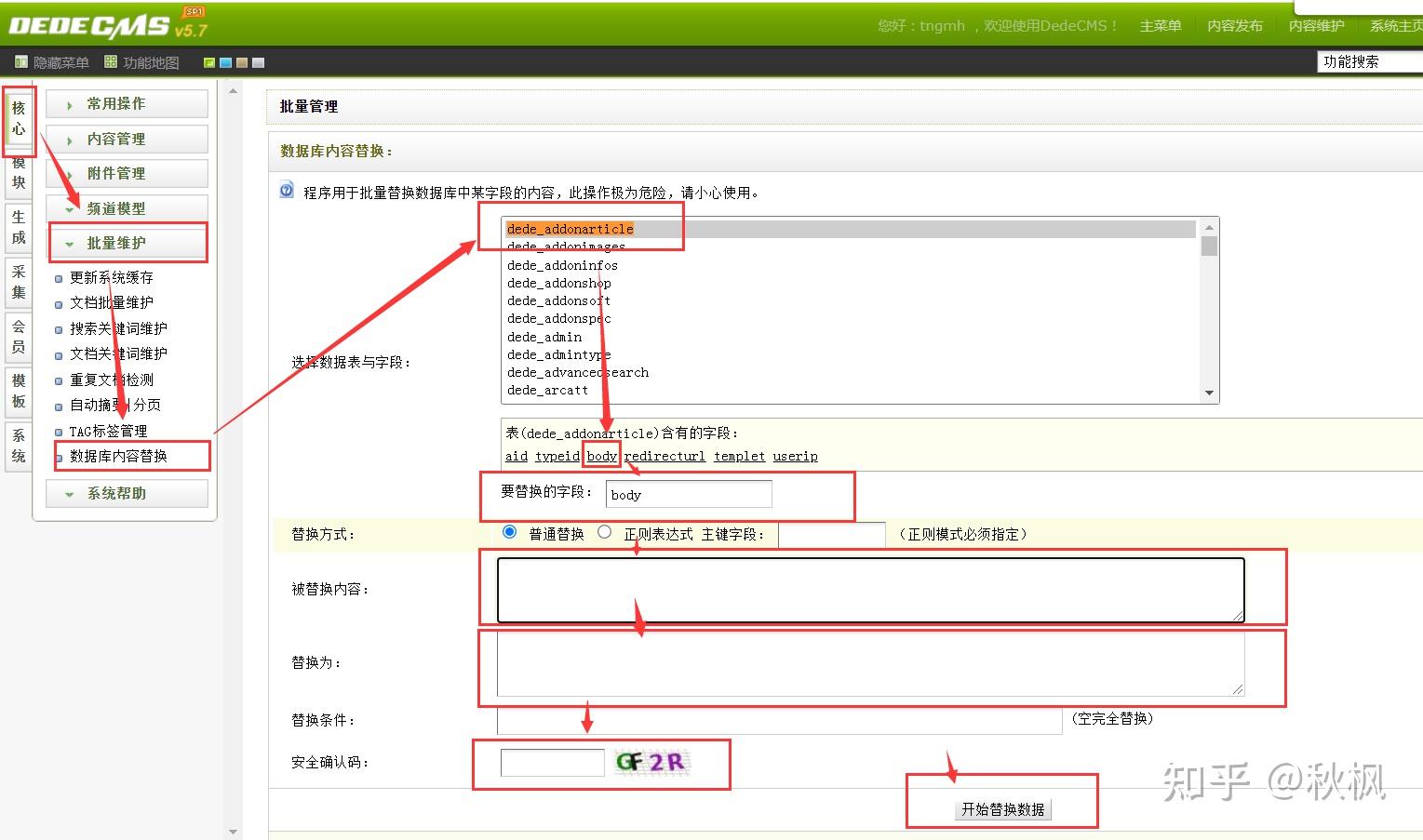Image resolution: width=1423 pixels, height=840 pixels.
Task: Expand the 内容管理 menu group
Action: click(x=127, y=139)
